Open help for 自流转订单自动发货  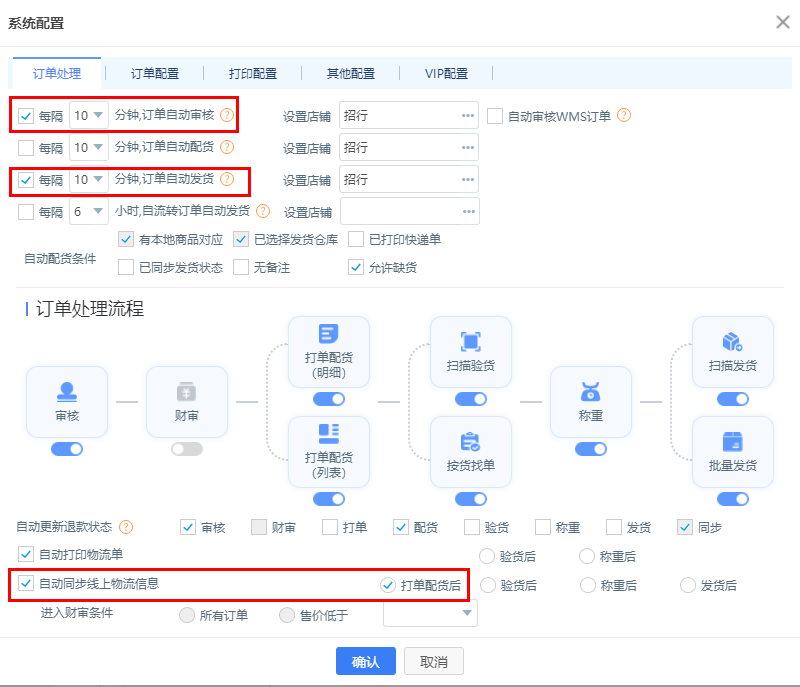263,211
